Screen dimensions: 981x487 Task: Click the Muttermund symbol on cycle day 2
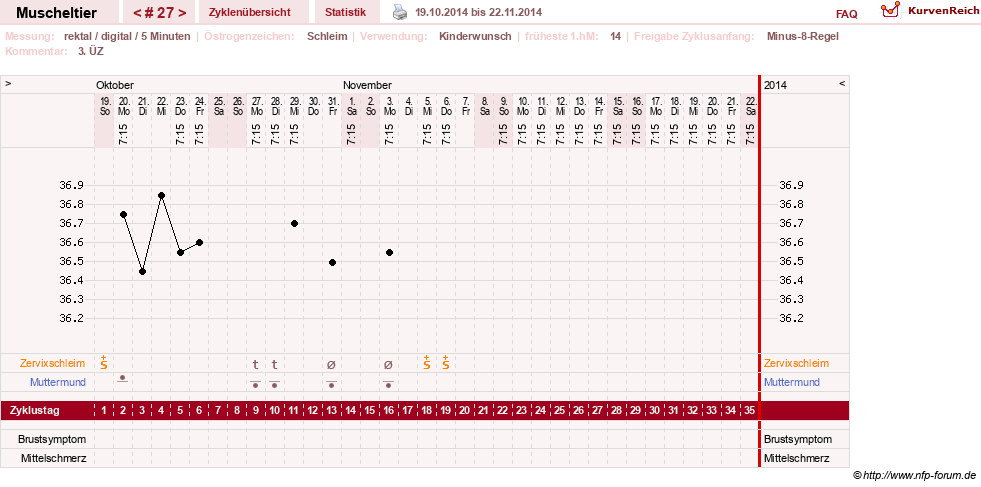pyautogui.click(x=123, y=379)
